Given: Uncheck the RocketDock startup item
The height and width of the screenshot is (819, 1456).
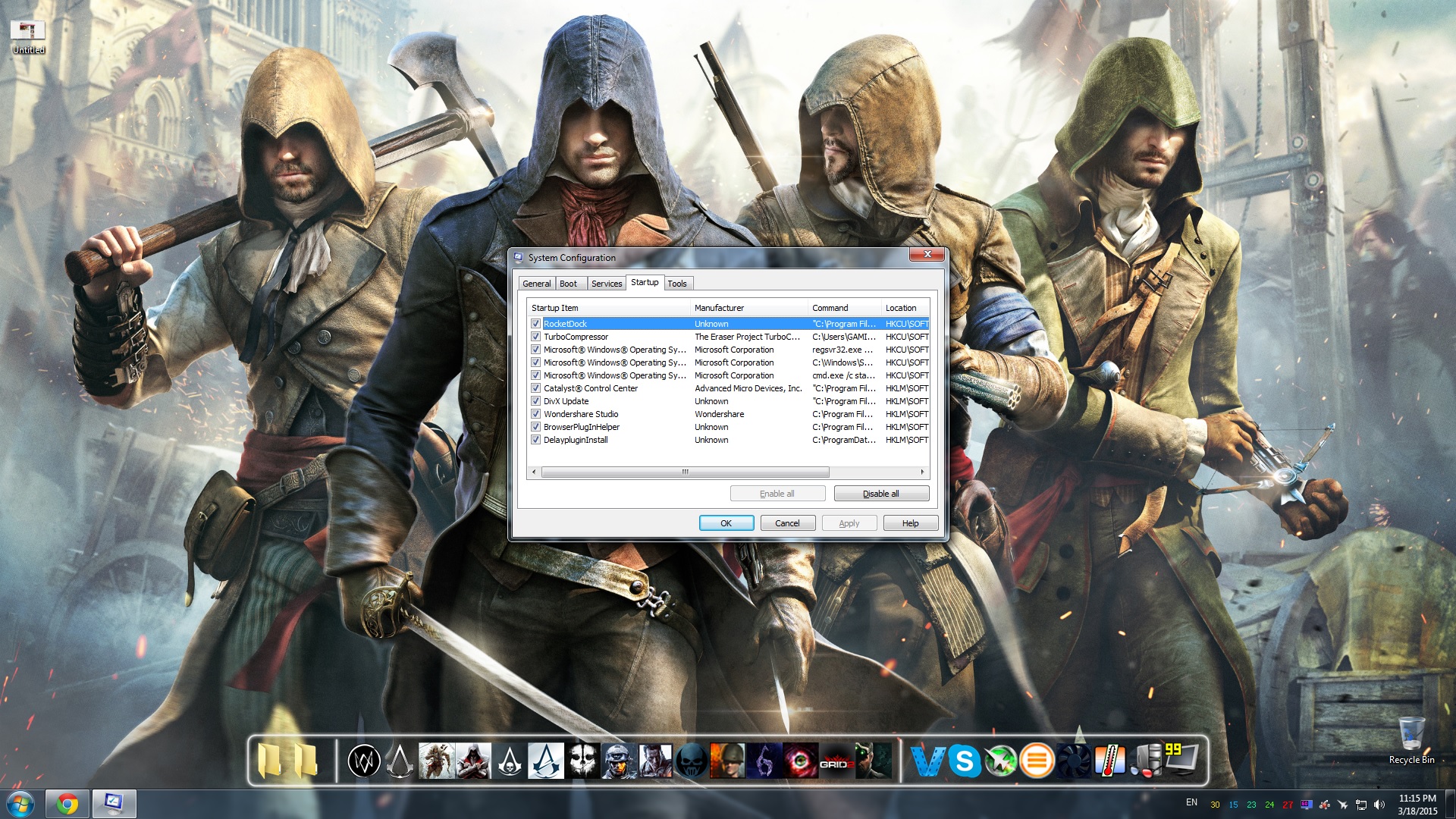Looking at the screenshot, I should pos(535,324).
